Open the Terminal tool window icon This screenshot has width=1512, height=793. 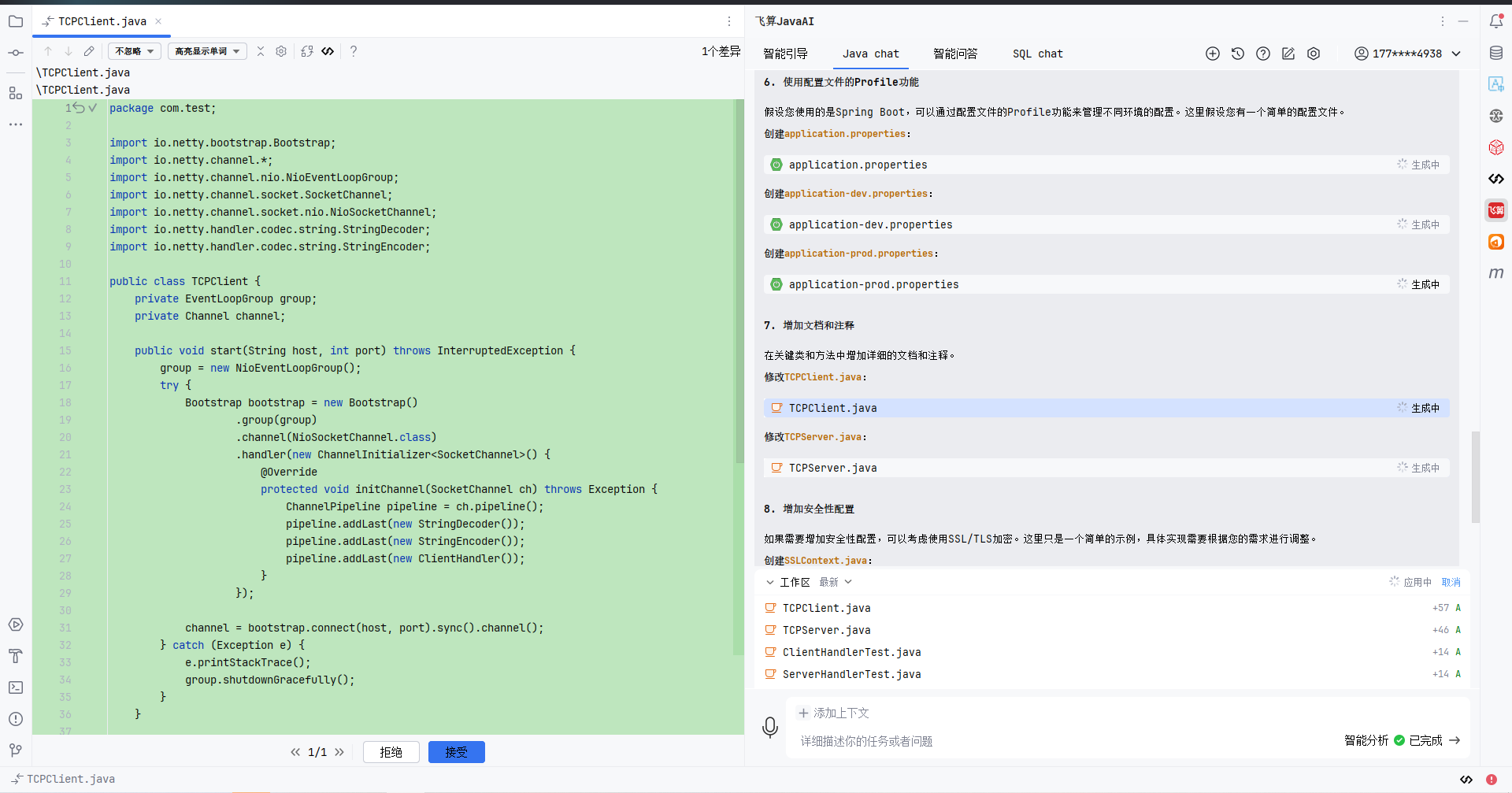pos(16,687)
